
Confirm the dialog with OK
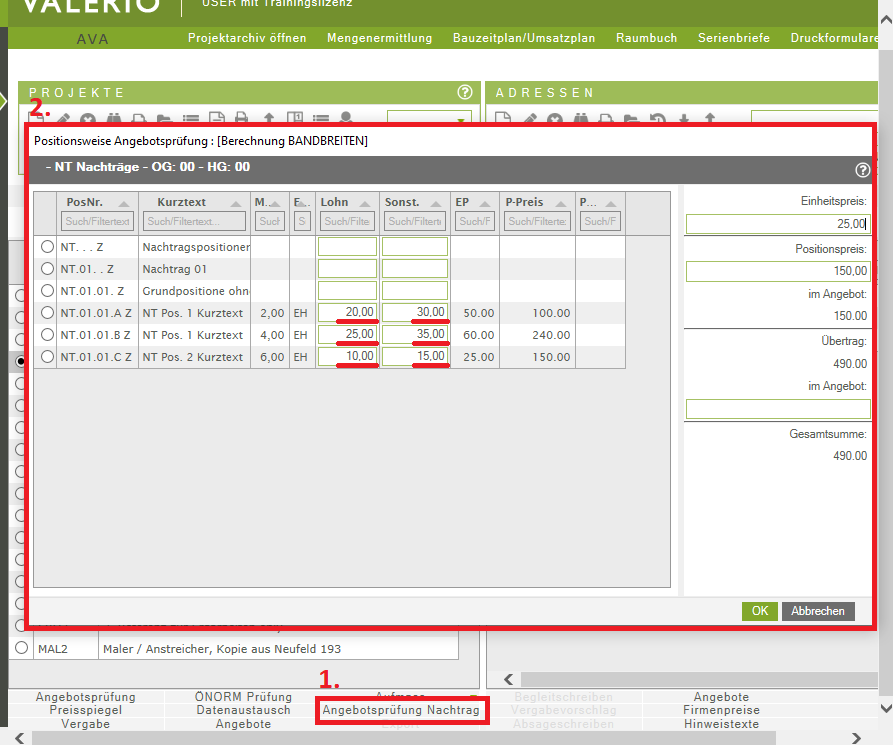[x=759, y=611]
